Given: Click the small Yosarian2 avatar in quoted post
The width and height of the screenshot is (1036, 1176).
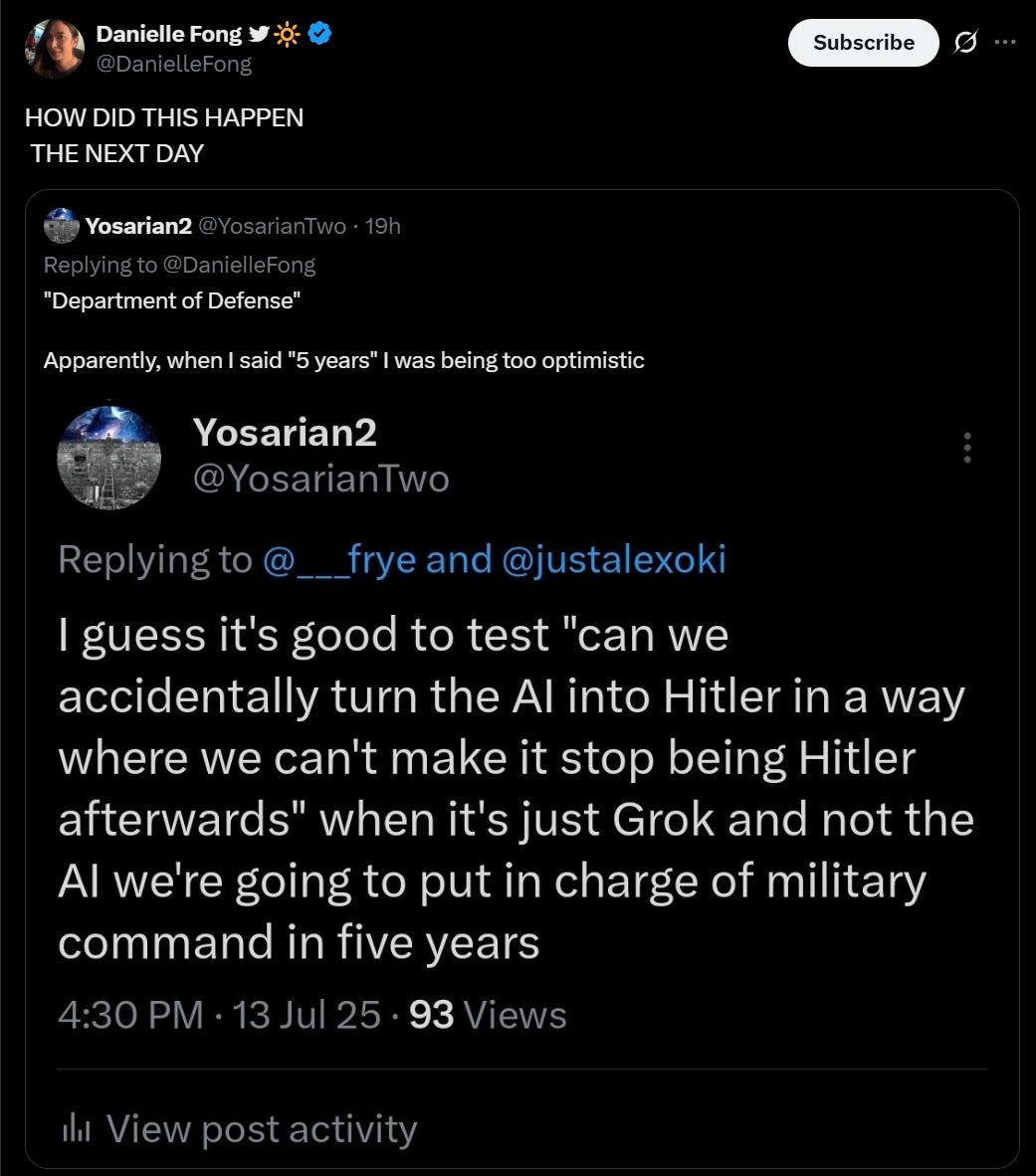Looking at the screenshot, I should pos(62,226).
